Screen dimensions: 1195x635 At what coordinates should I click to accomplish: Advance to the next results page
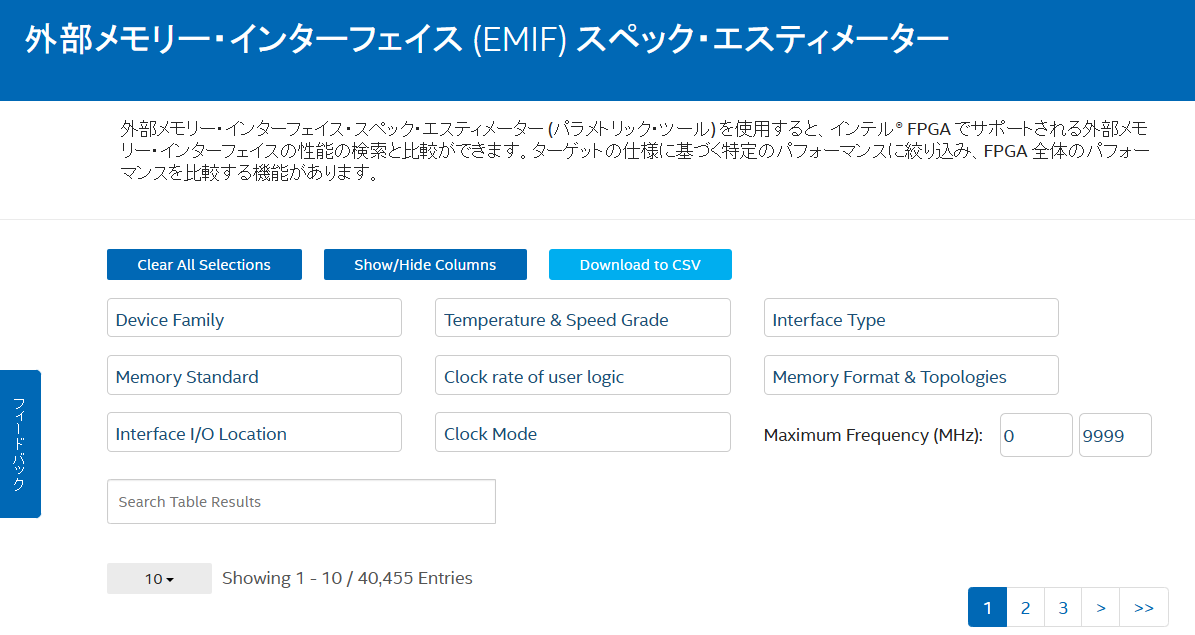click(1100, 607)
